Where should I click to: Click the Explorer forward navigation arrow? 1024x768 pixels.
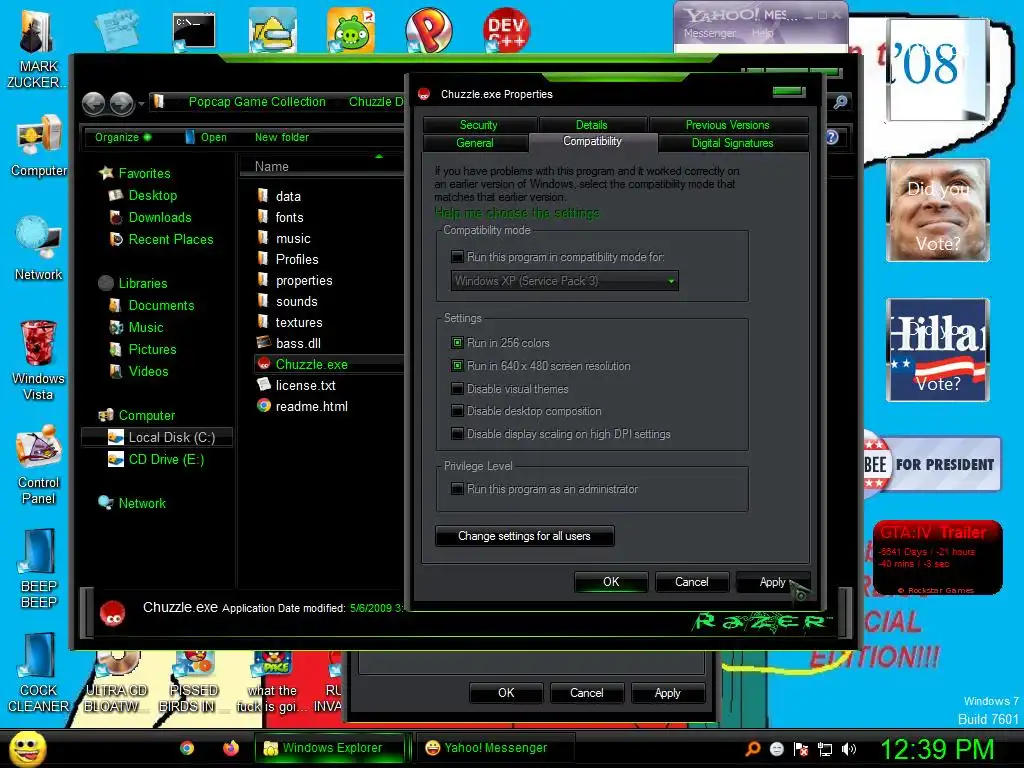121,103
